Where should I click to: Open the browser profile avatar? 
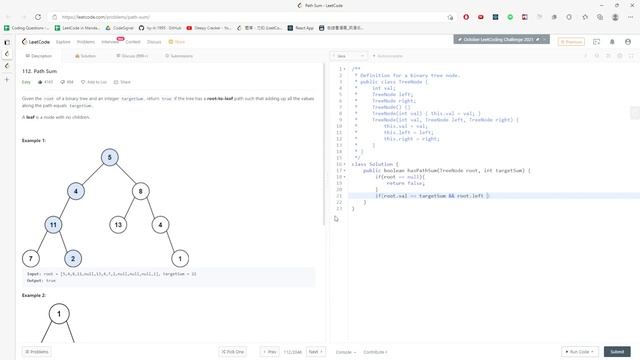(615, 17)
